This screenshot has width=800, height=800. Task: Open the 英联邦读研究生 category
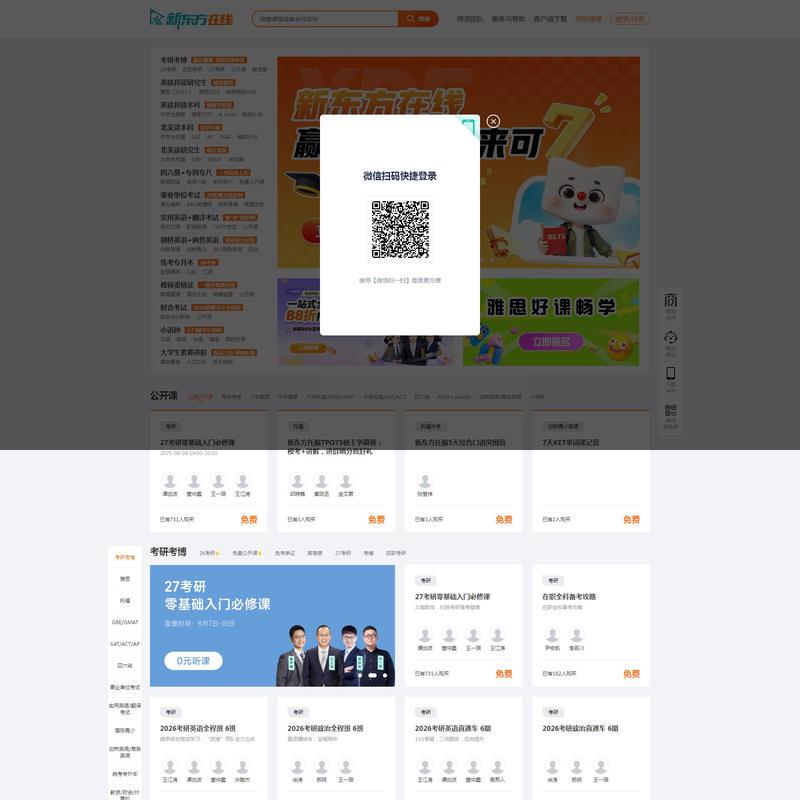(183, 83)
